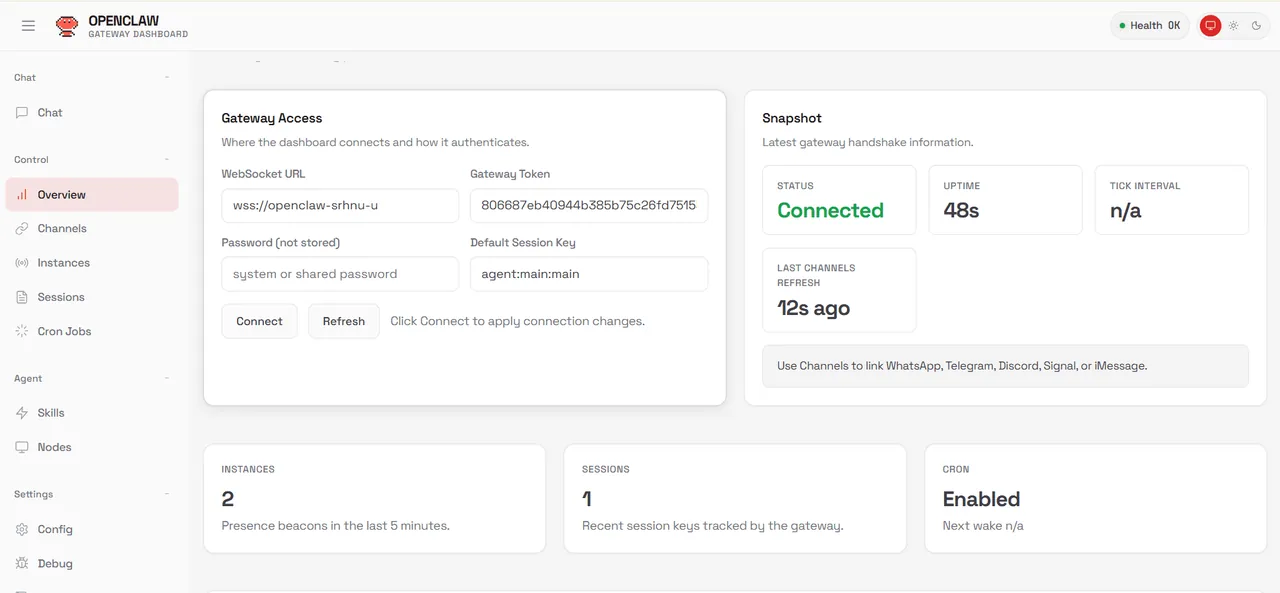Click the Skills lightning bolt icon
The width and height of the screenshot is (1280, 593).
[22, 413]
